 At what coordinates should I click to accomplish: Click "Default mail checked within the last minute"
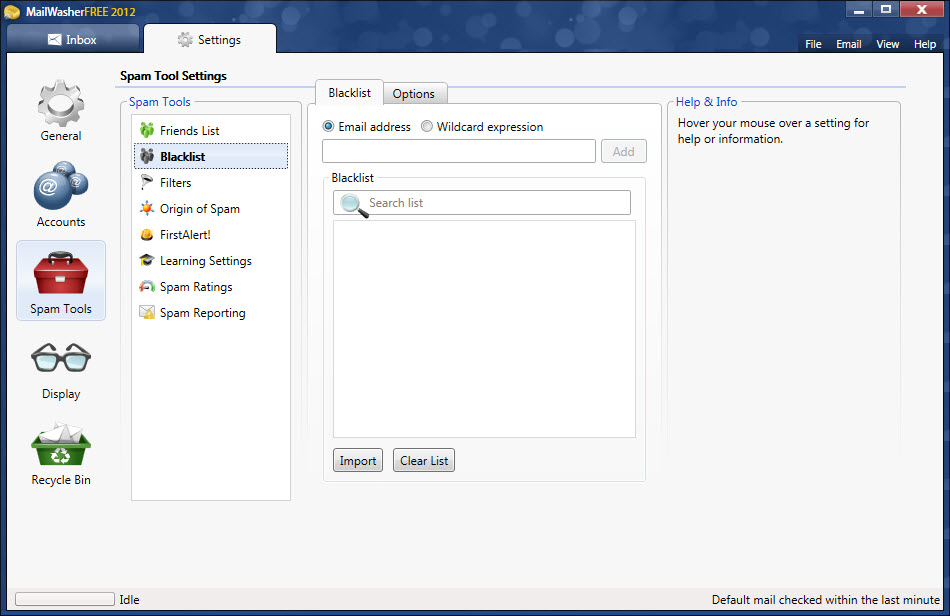click(x=826, y=600)
